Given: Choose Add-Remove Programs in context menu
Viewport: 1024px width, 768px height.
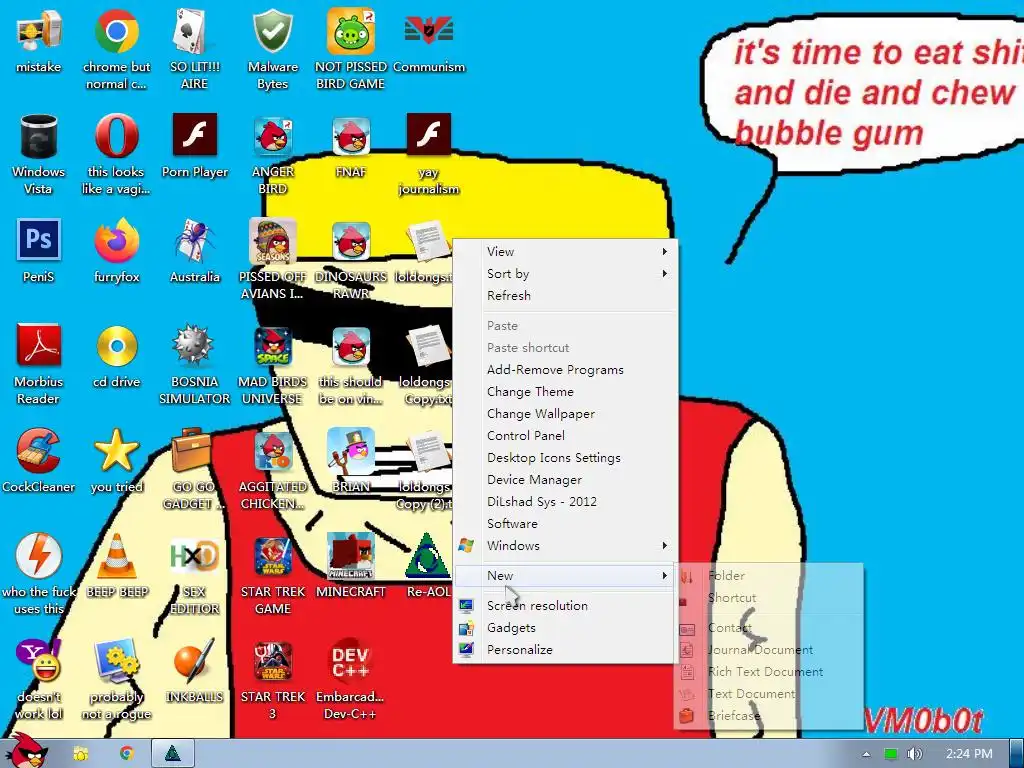Looking at the screenshot, I should [x=565, y=370].
